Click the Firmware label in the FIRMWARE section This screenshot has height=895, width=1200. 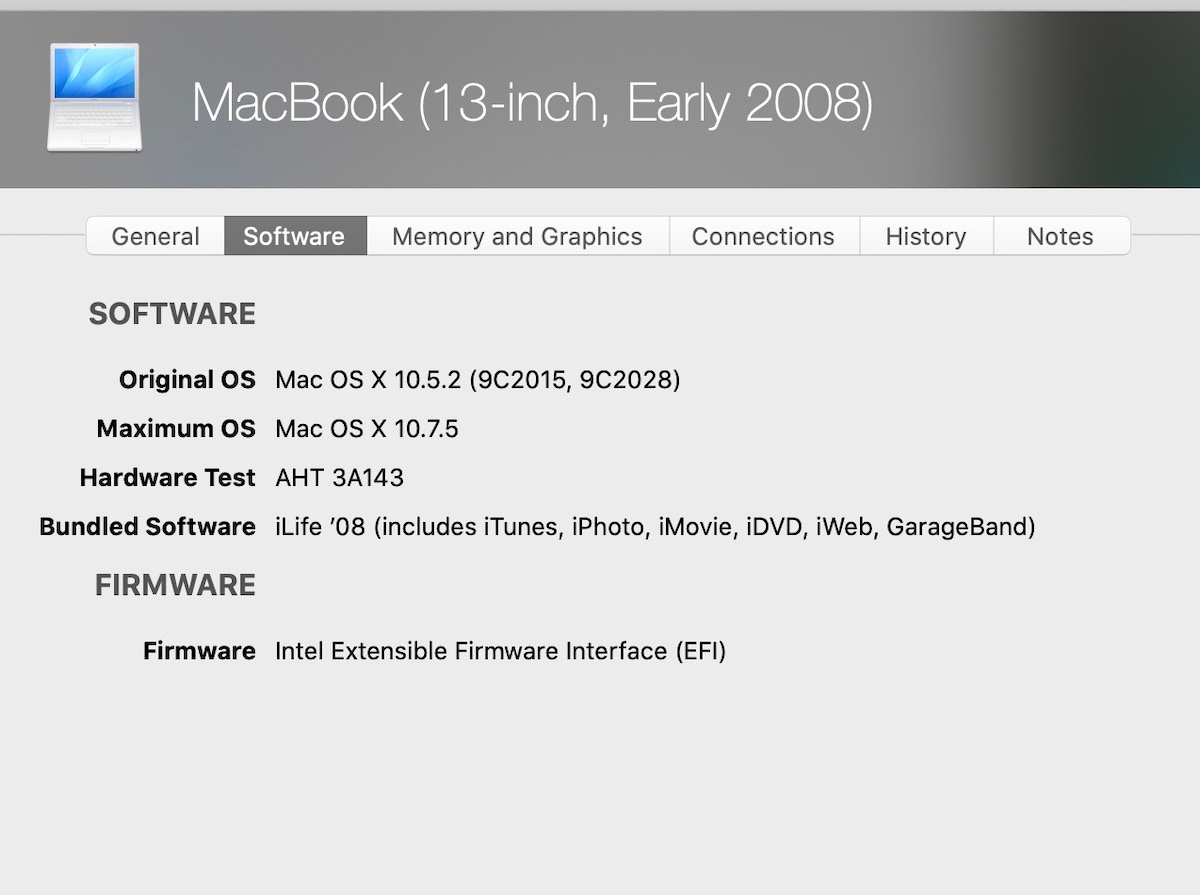199,651
